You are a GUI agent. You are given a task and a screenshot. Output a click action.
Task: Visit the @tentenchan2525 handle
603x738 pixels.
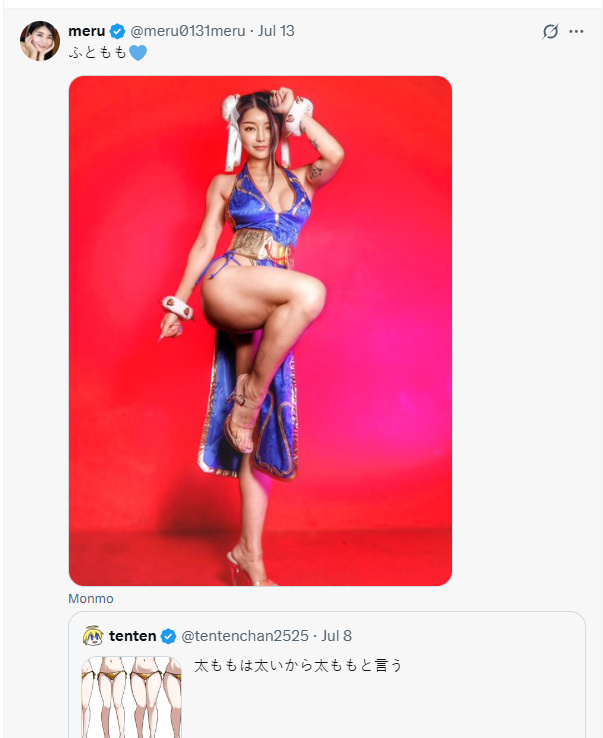coord(245,636)
